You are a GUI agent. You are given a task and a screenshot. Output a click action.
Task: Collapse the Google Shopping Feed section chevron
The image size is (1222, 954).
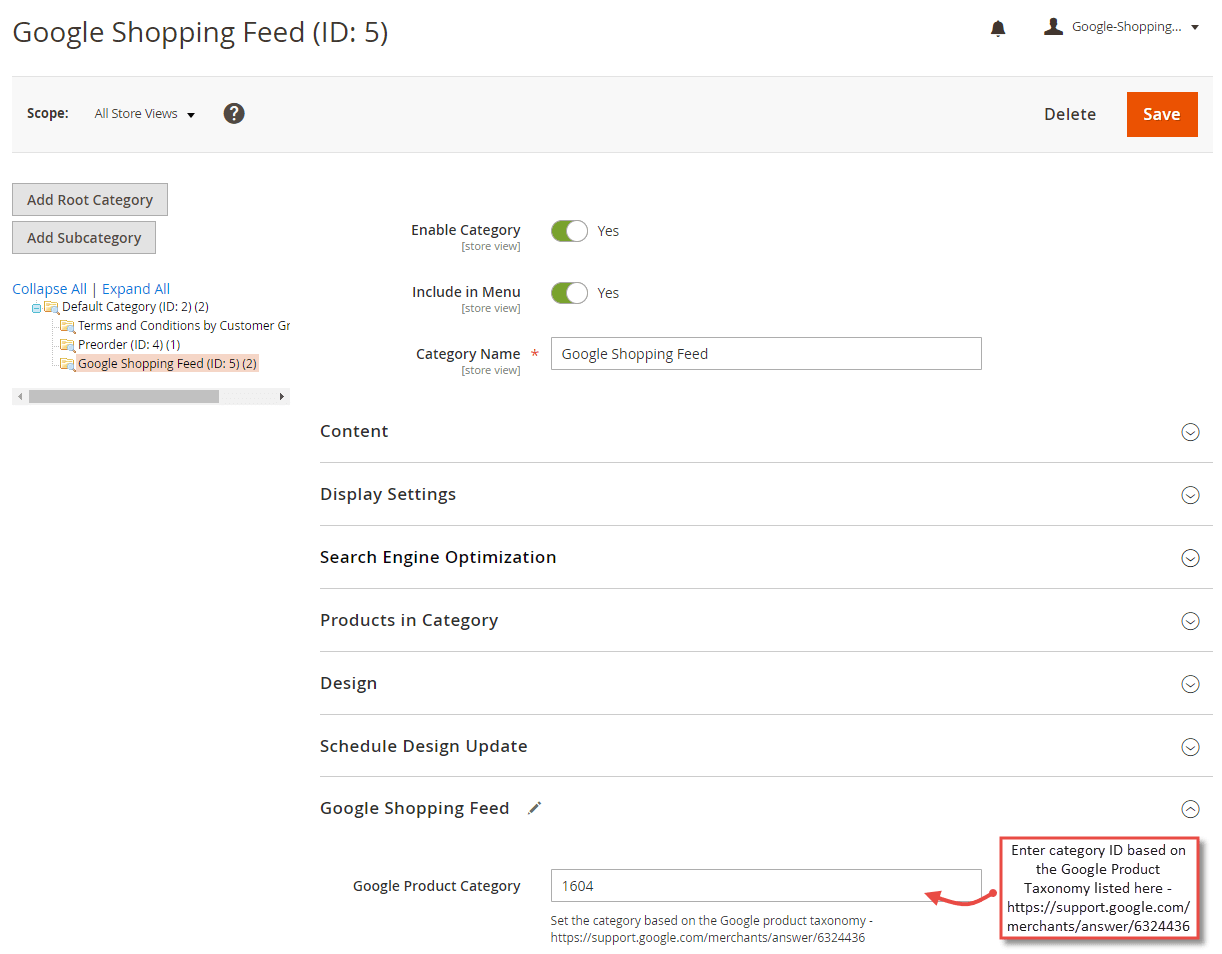[1190, 809]
